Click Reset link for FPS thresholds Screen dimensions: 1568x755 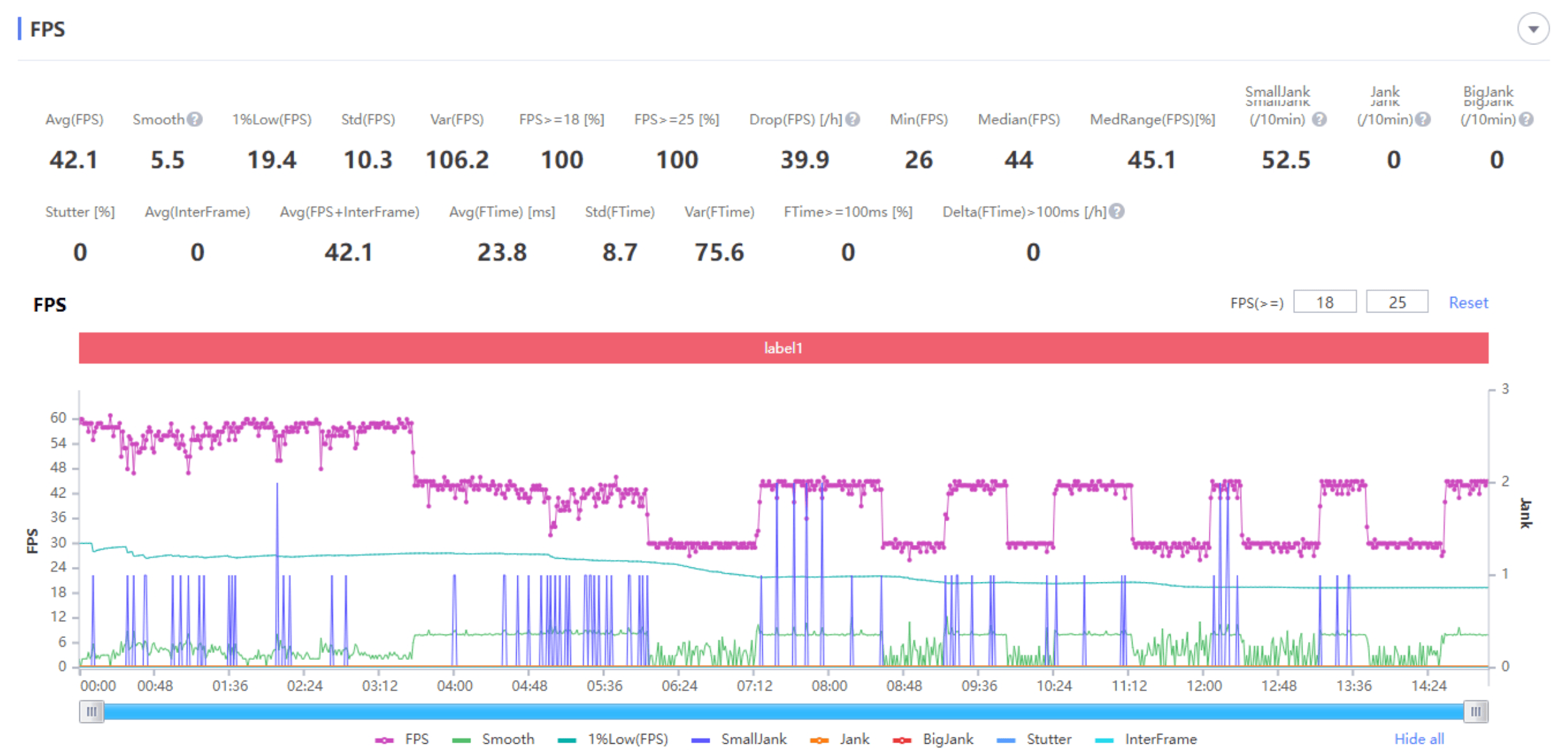coord(1468,303)
